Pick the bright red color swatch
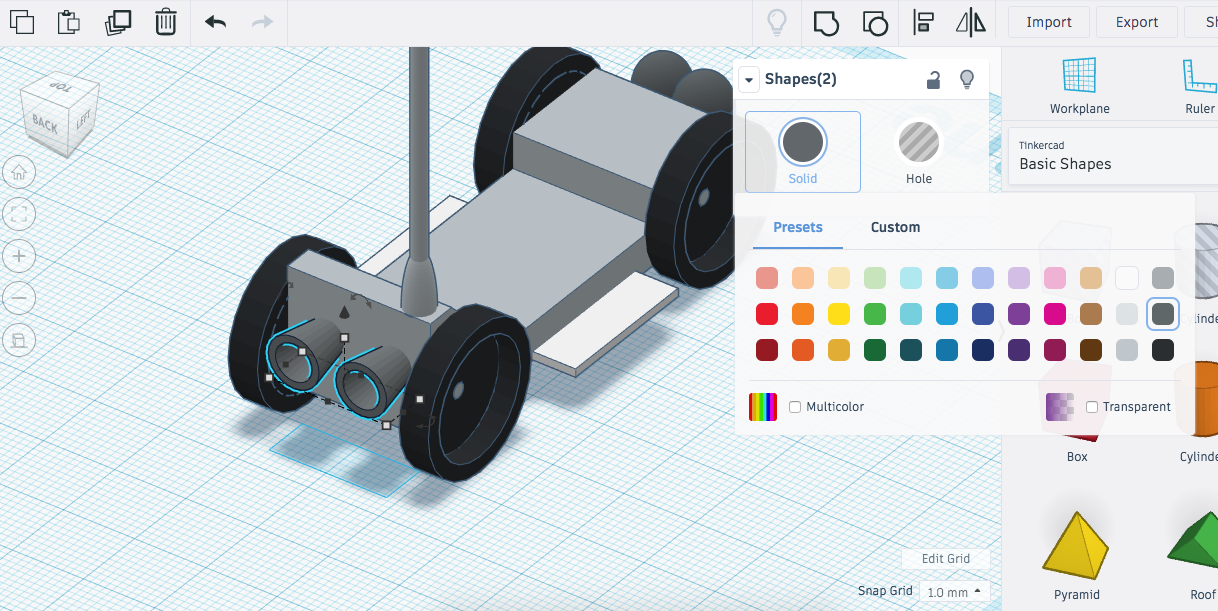 [x=767, y=314]
